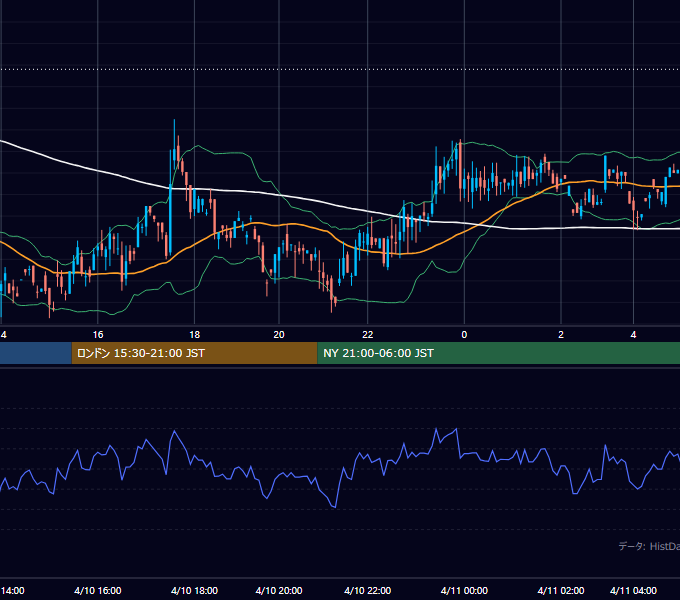Screen dimensions: 680x600
Task: Click the oscillator trough near 21:15
Action: (x=335, y=506)
